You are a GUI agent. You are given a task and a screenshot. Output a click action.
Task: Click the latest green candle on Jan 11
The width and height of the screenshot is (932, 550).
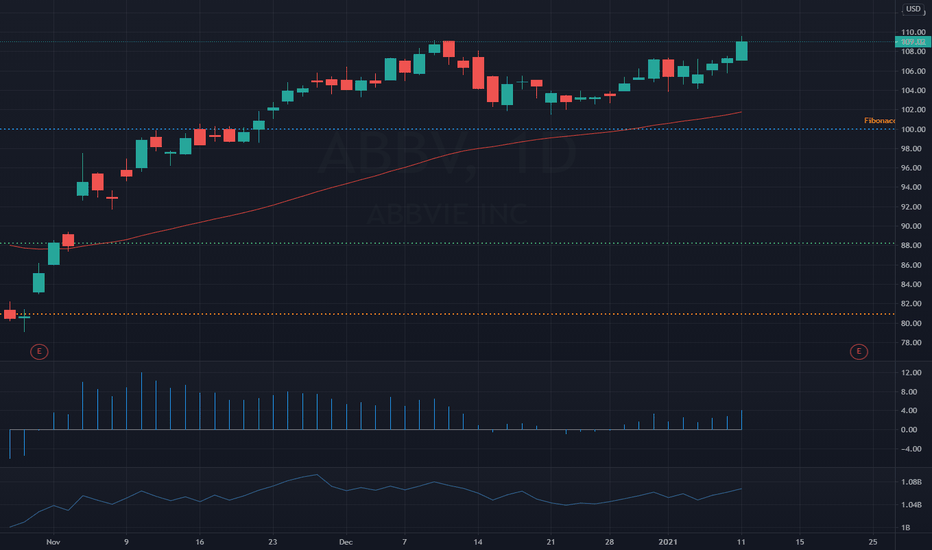[741, 51]
